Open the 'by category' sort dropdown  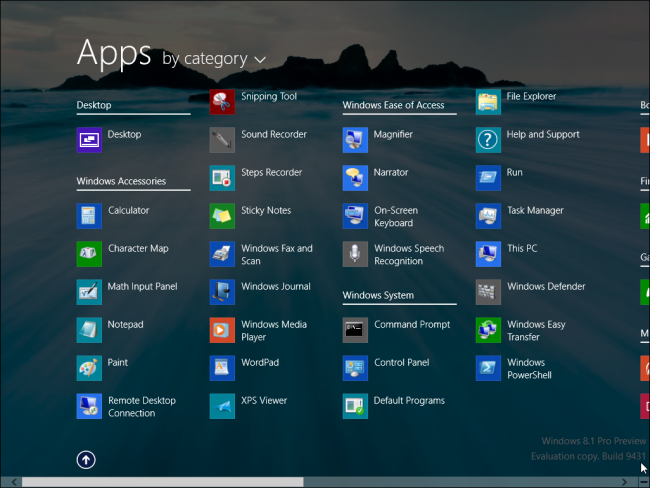(214, 59)
